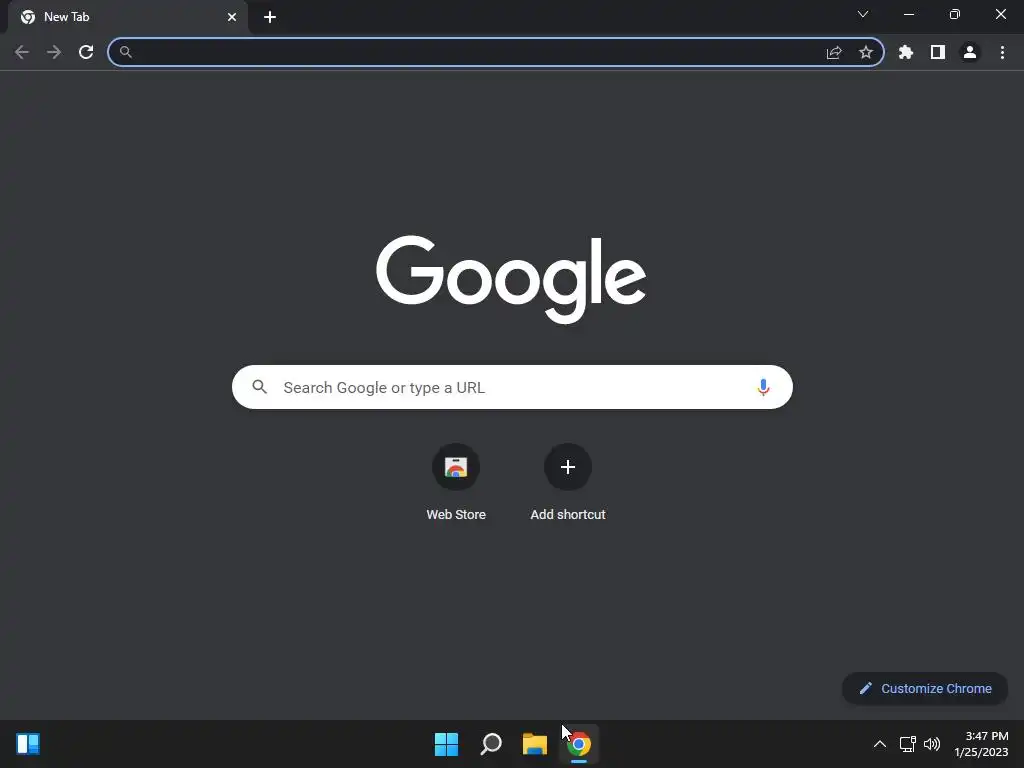Image resolution: width=1024 pixels, height=768 pixels.
Task: Open the tab search chevron
Action: pyautogui.click(x=863, y=14)
